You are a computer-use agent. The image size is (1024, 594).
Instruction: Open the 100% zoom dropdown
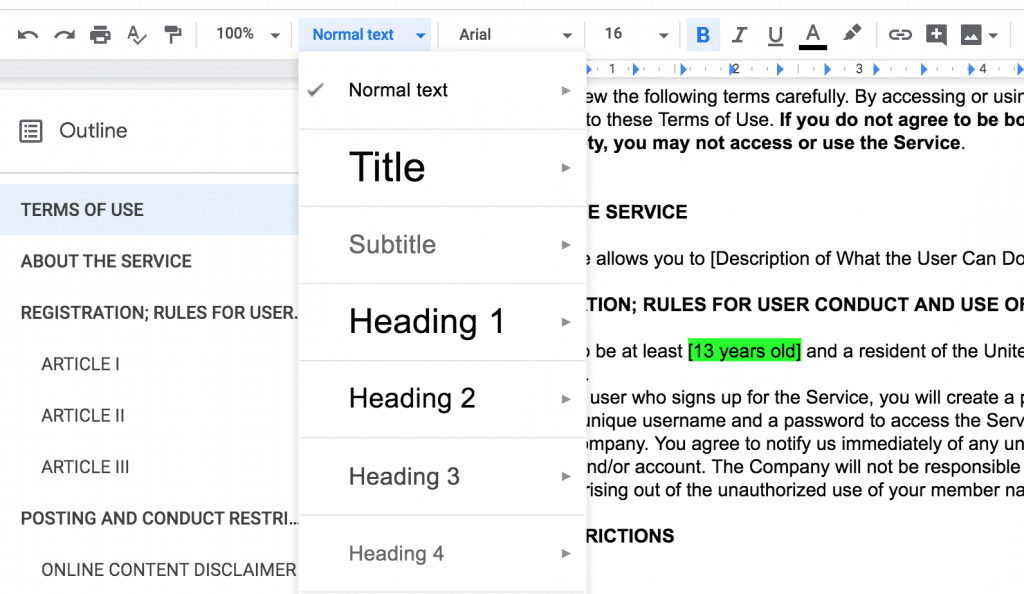247,34
